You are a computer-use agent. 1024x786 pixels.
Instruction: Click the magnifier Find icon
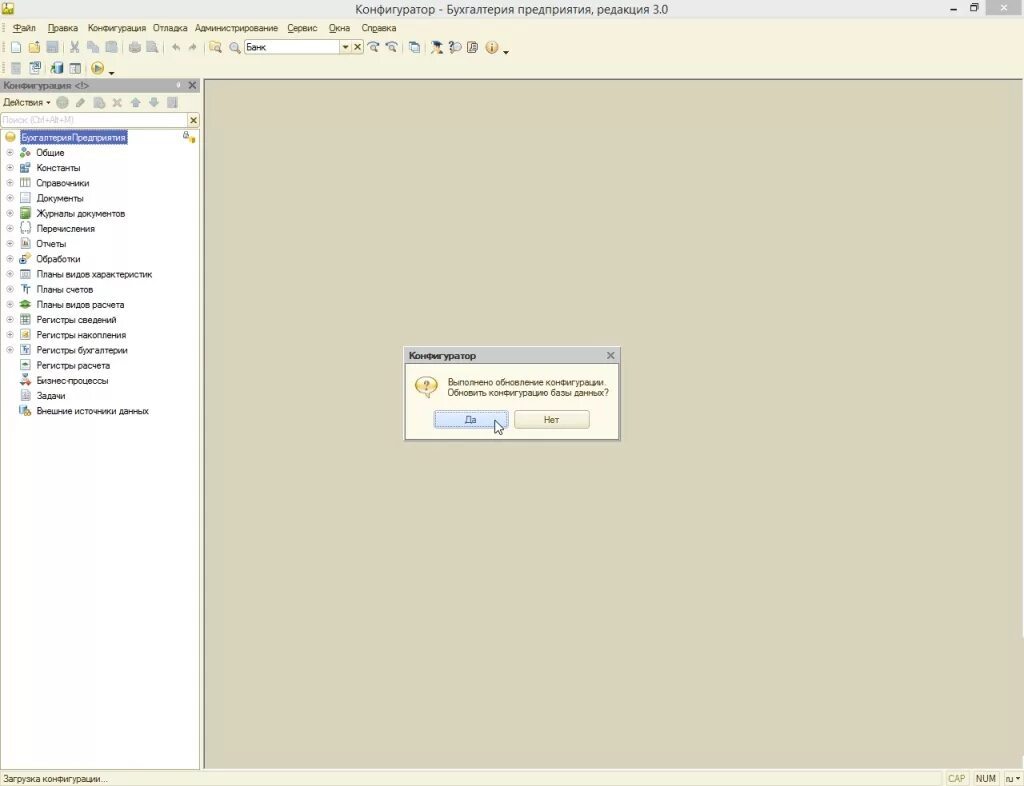click(x=234, y=47)
